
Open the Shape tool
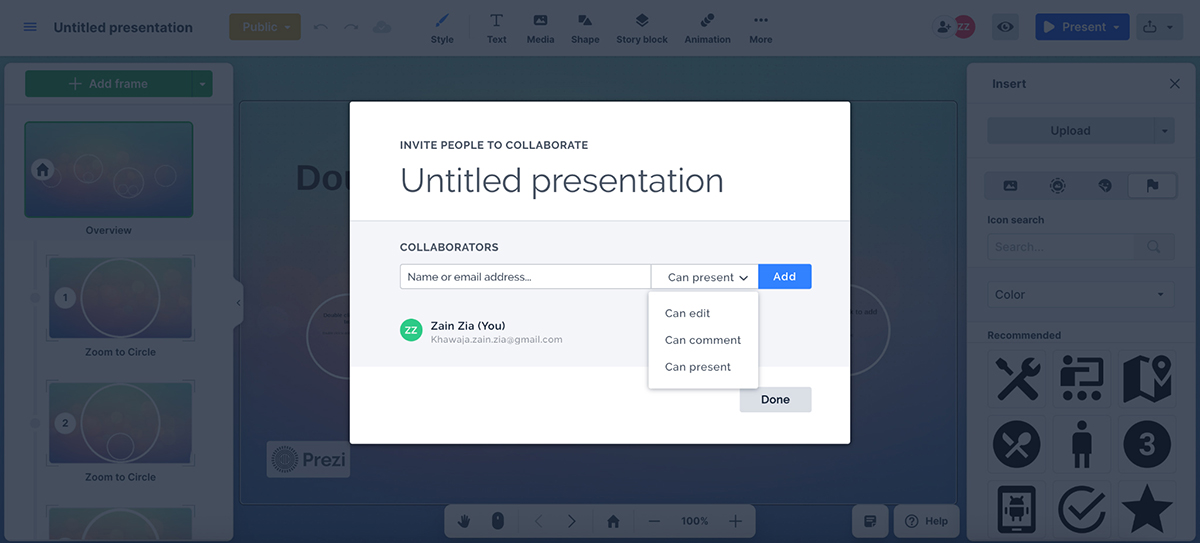click(x=585, y=28)
